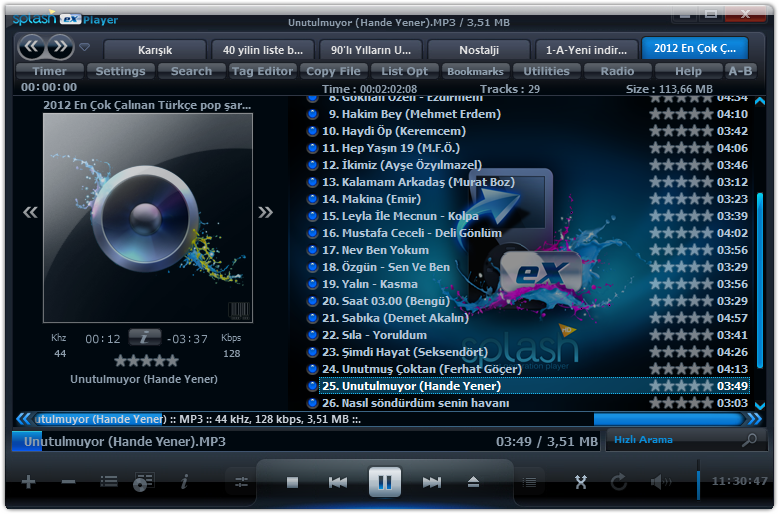The image size is (779, 514).
Task: Expand the small dropdown arrow beside navigation buttons
Action: point(84,47)
